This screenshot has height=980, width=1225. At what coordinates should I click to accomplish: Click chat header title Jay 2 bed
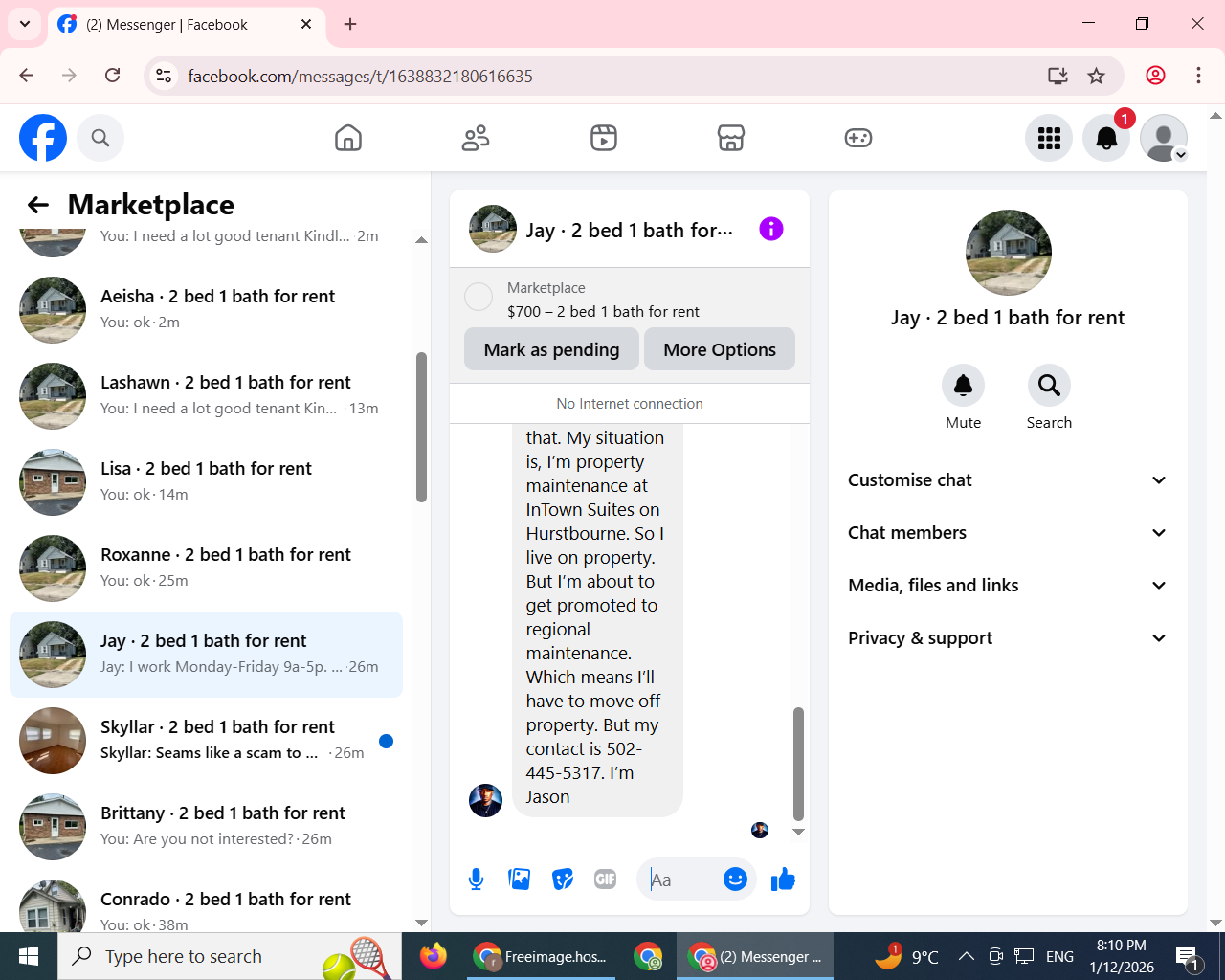pyautogui.click(x=630, y=231)
